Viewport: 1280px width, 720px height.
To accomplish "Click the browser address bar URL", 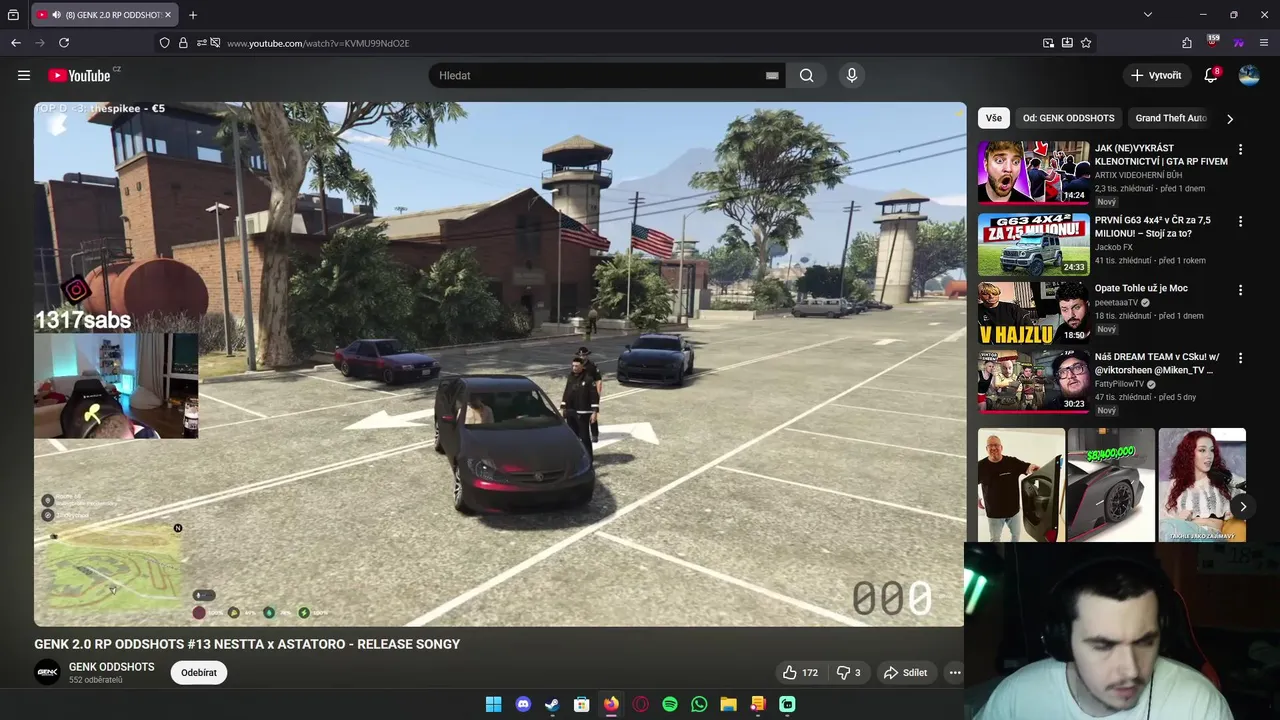I will (318, 43).
